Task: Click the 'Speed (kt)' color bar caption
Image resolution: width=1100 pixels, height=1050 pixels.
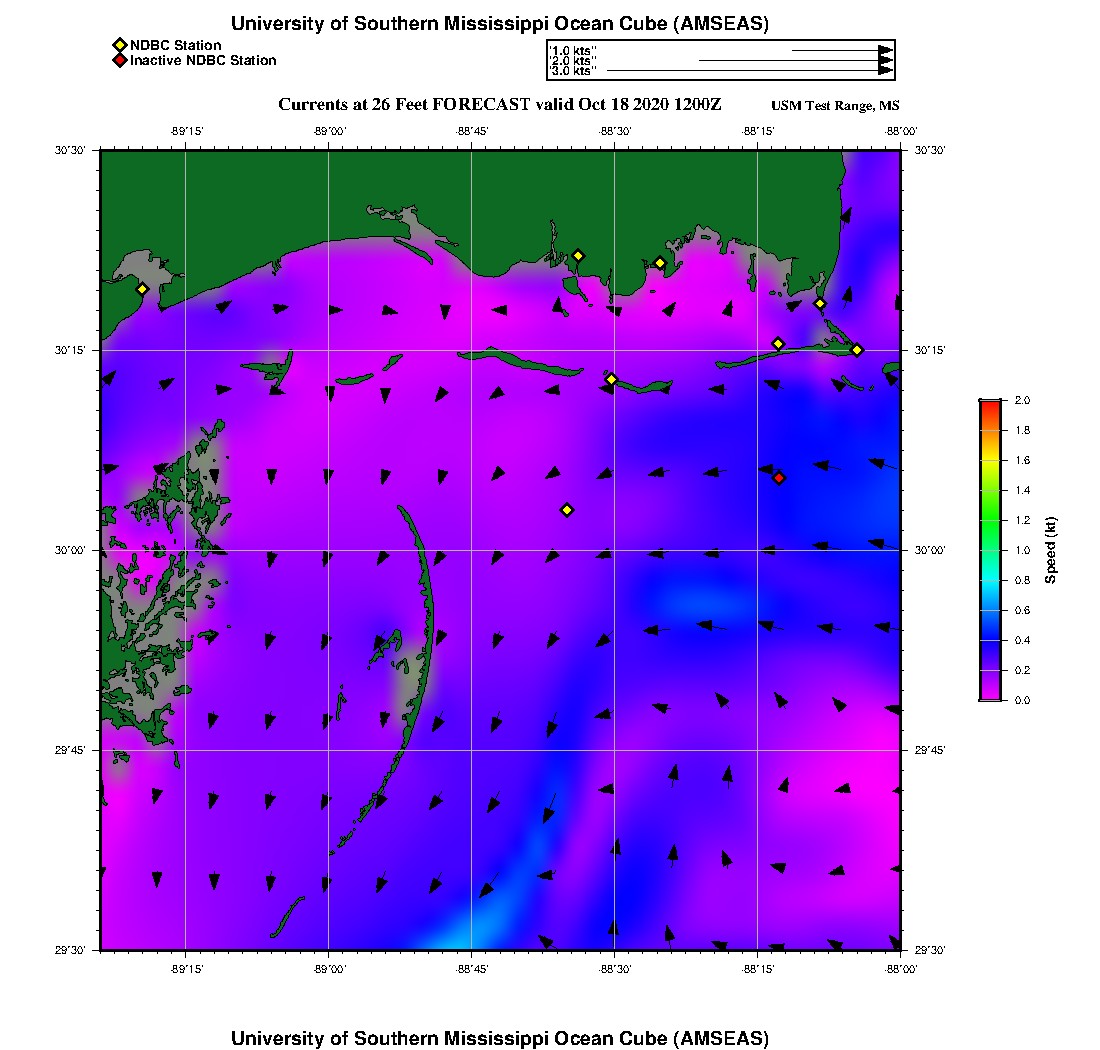Action: [x=1050, y=550]
